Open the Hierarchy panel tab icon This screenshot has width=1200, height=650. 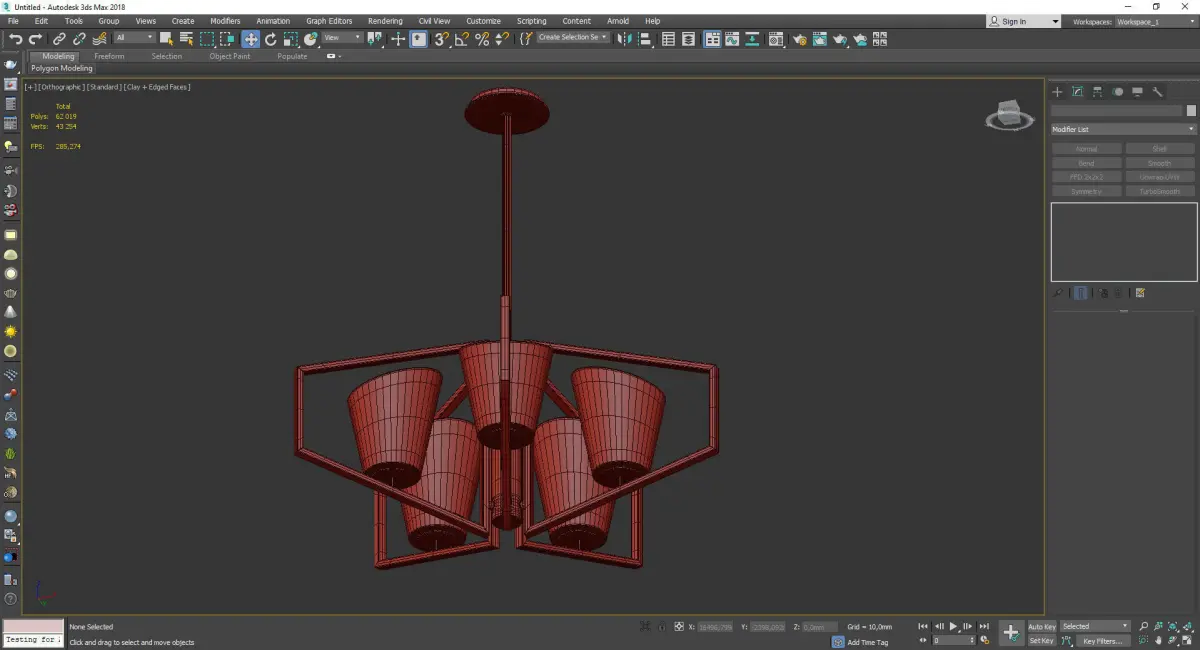pyautogui.click(x=1097, y=91)
